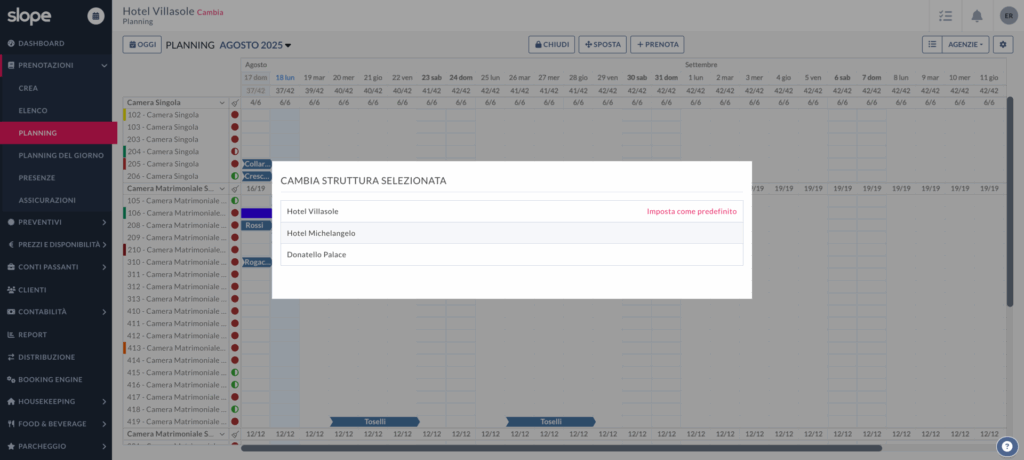Click the Toselli reservation bar

374,422
